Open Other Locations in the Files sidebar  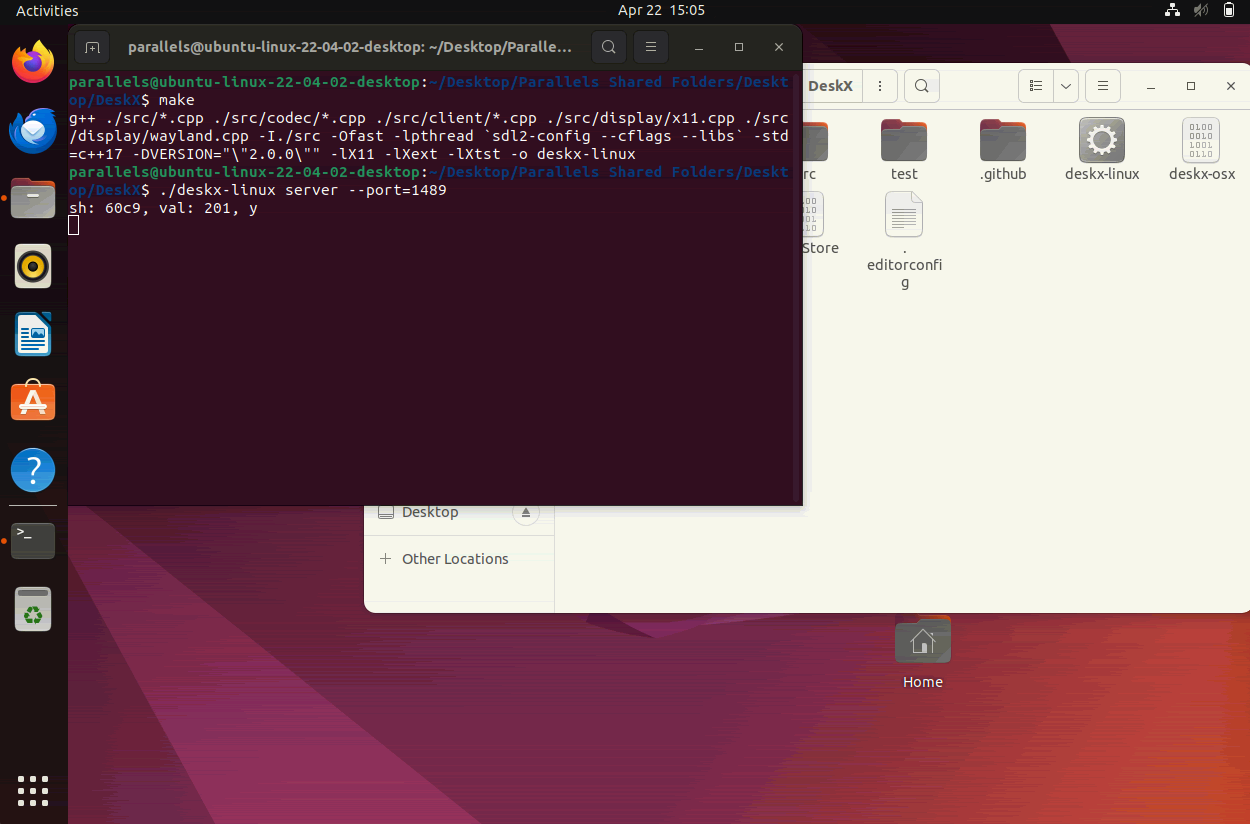[x=458, y=559]
